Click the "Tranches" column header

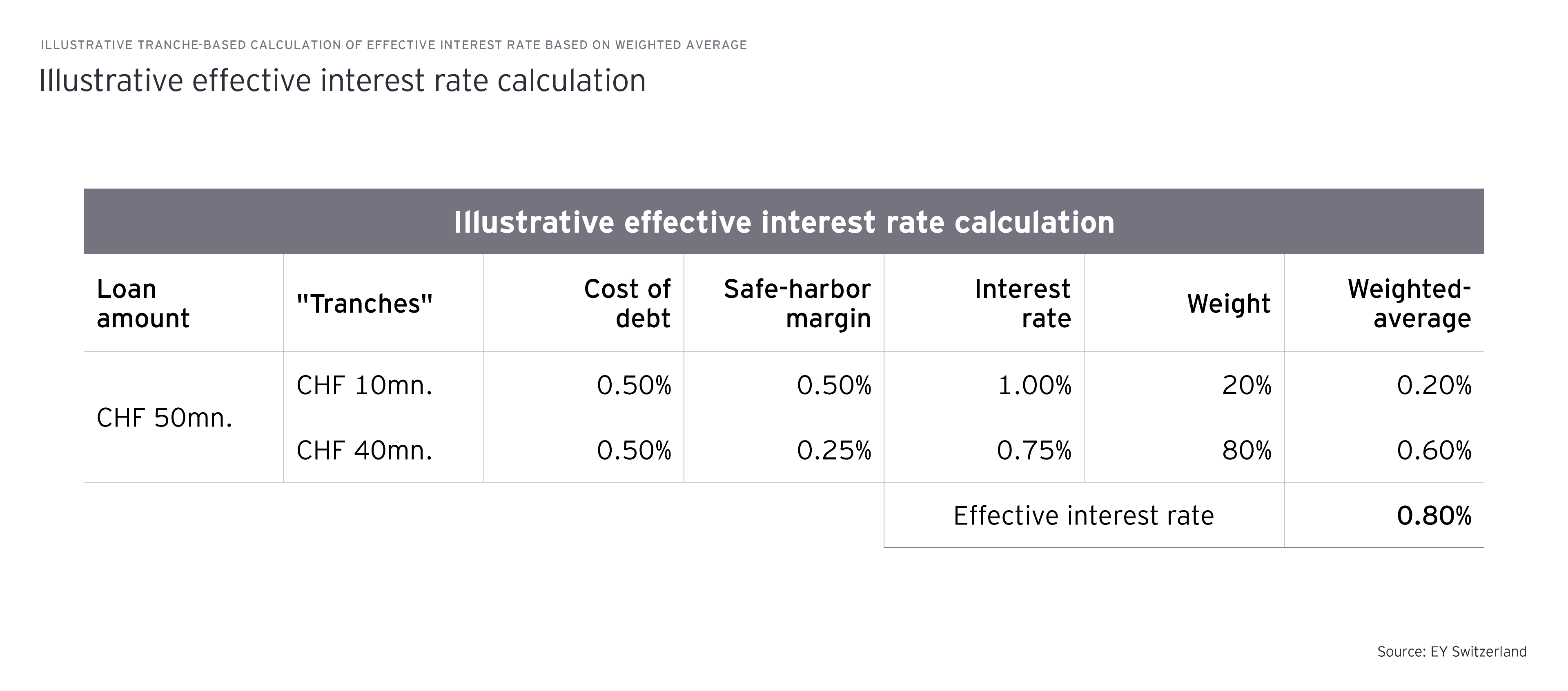point(364,304)
